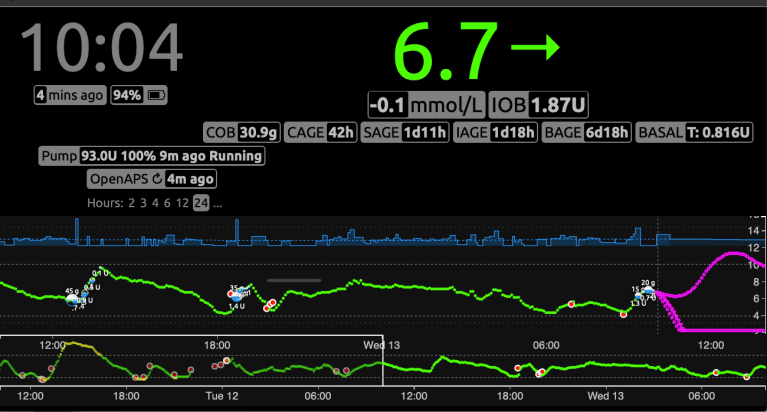Click the flat trend arrow icon
The height and width of the screenshot is (412, 767).
click(x=535, y=47)
